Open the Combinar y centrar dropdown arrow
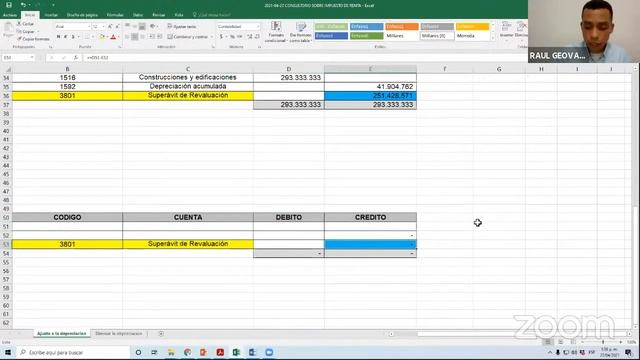 [x=211, y=37]
